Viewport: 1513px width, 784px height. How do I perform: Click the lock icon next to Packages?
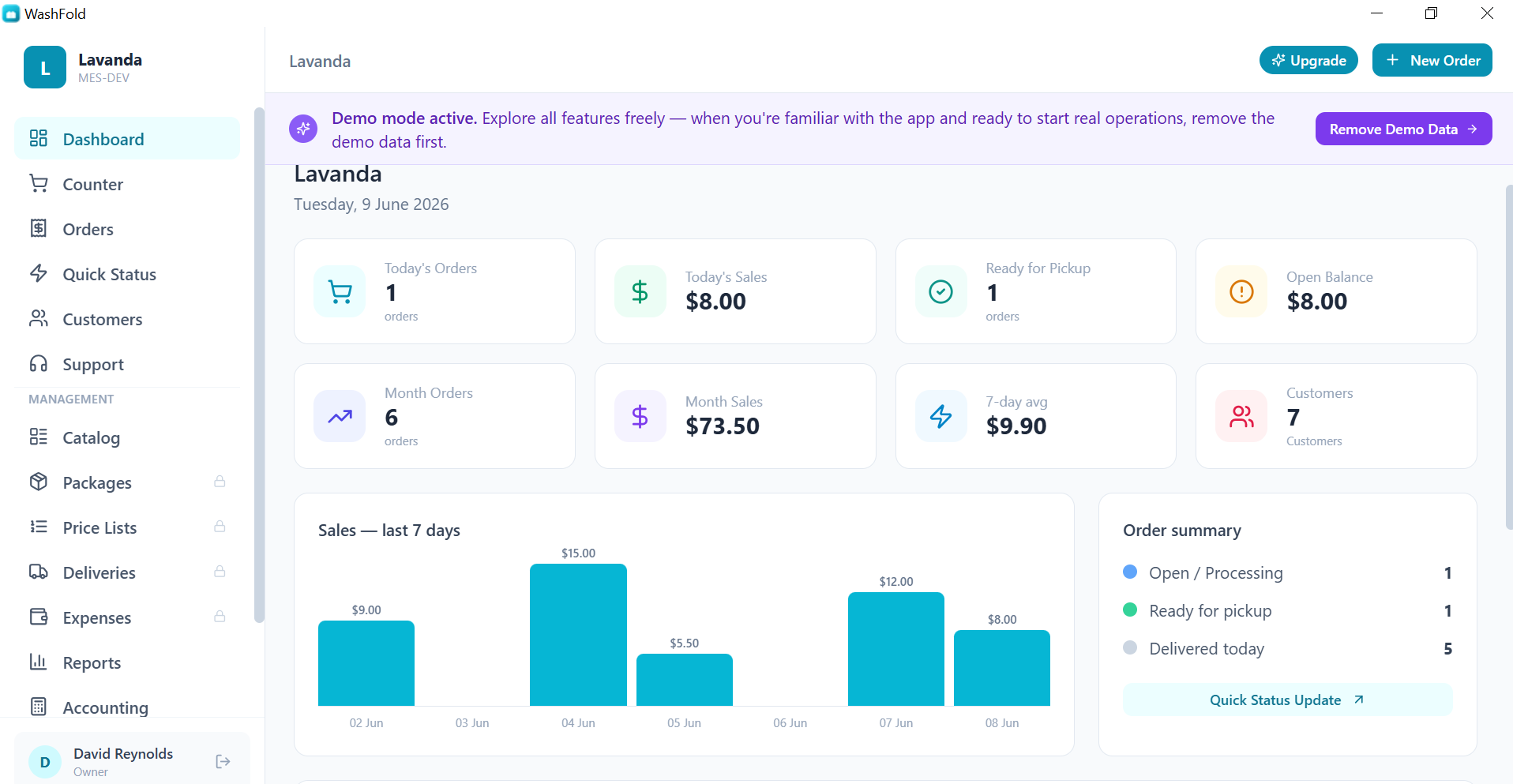[x=220, y=482]
